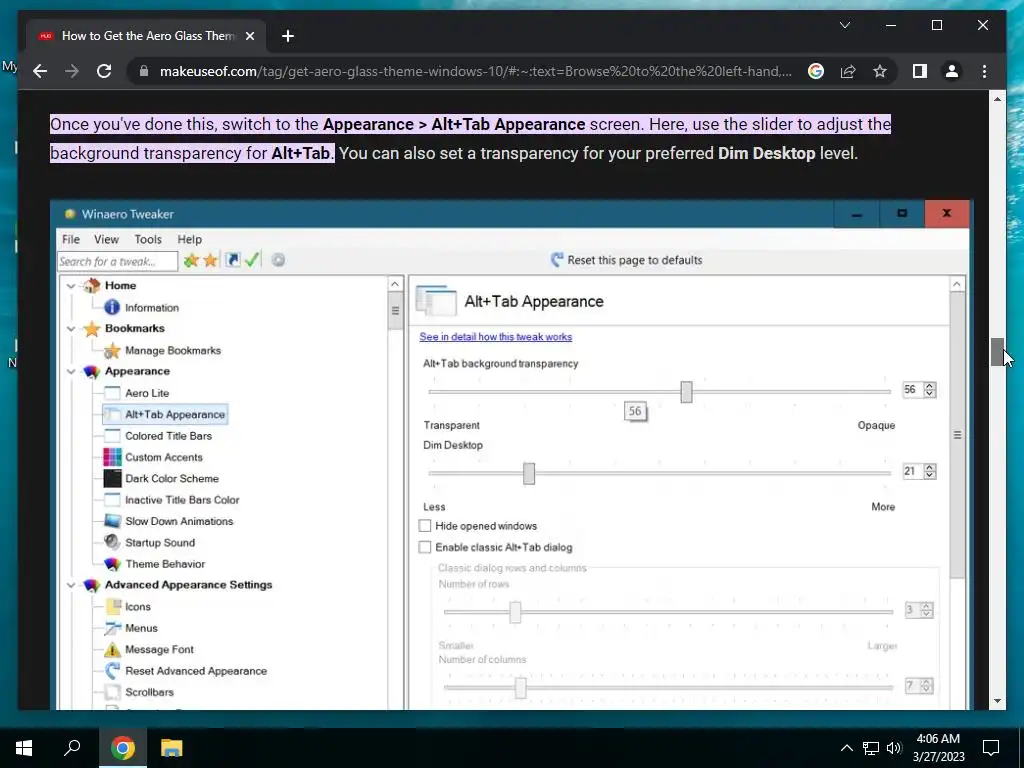Click Reset this page to defaults
The image size is (1024, 768).
click(x=626, y=260)
